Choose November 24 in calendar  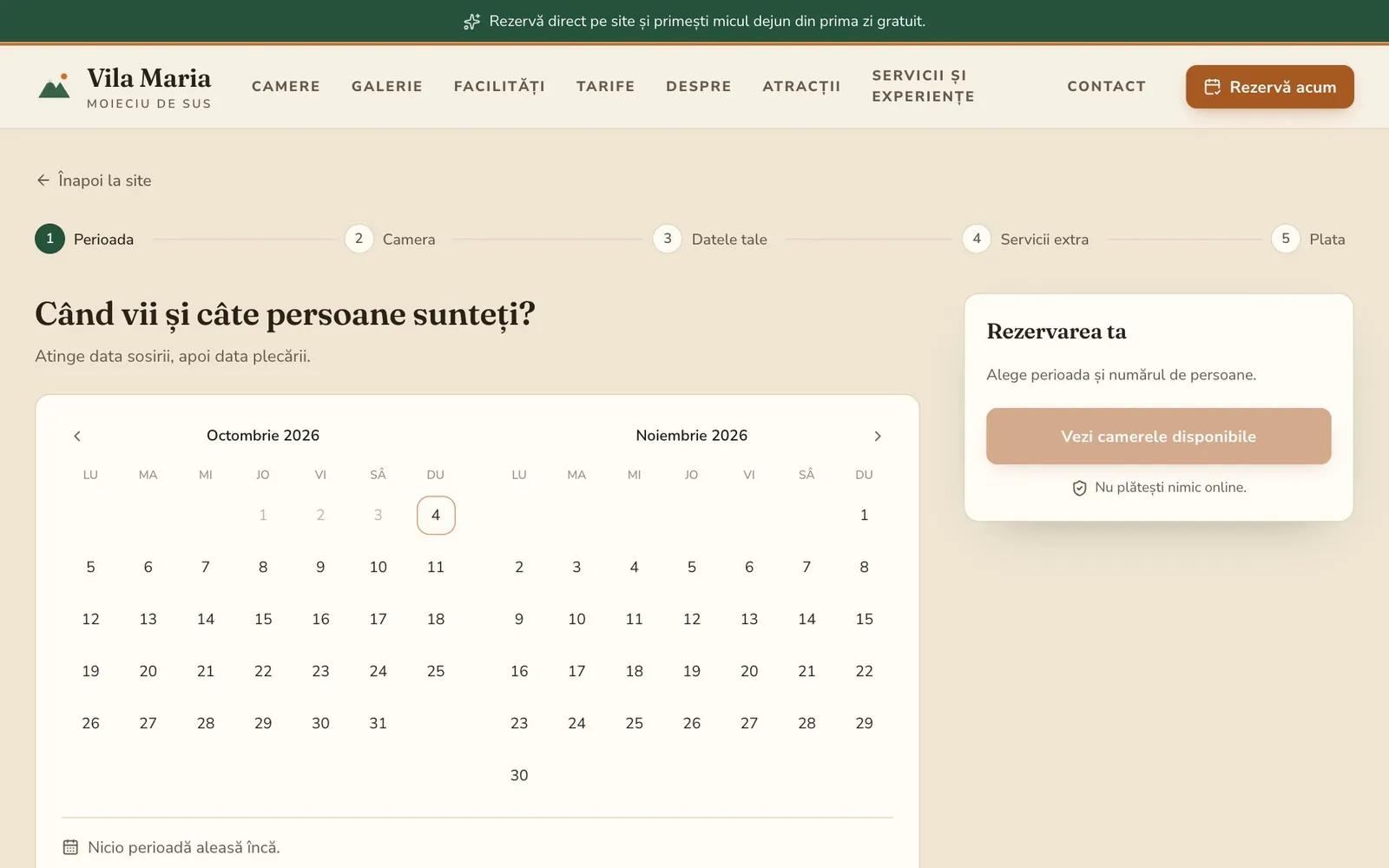tap(576, 723)
